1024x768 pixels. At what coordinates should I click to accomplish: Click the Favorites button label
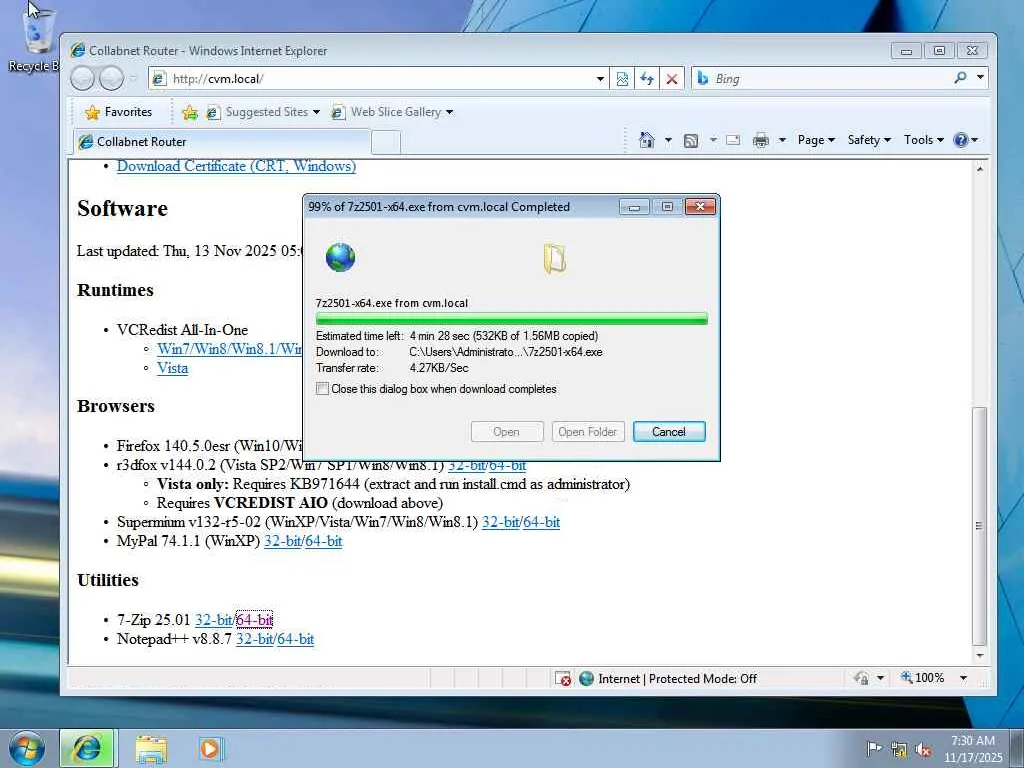128,112
